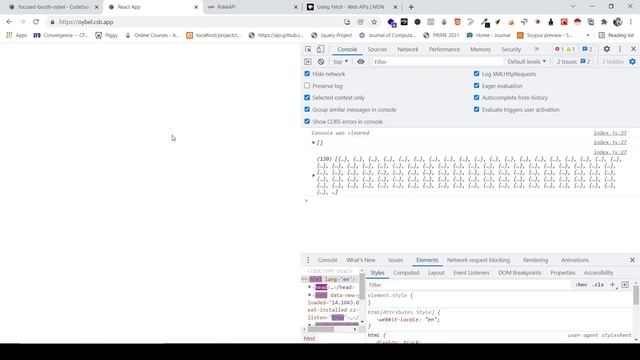Switch to the Security tab
The width and height of the screenshot is (640, 360).
tap(511, 49)
